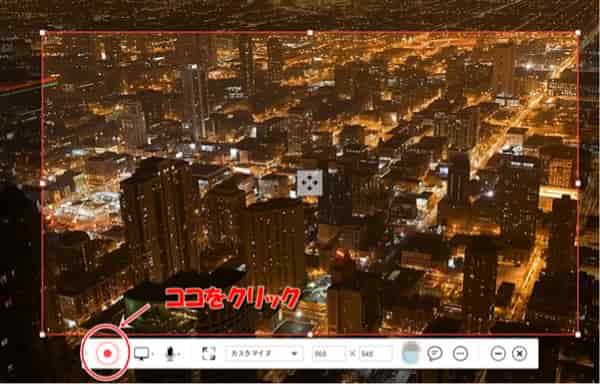Click the top edge middle selection handle
Image resolution: width=600 pixels, height=384 pixels.
click(x=310, y=33)
